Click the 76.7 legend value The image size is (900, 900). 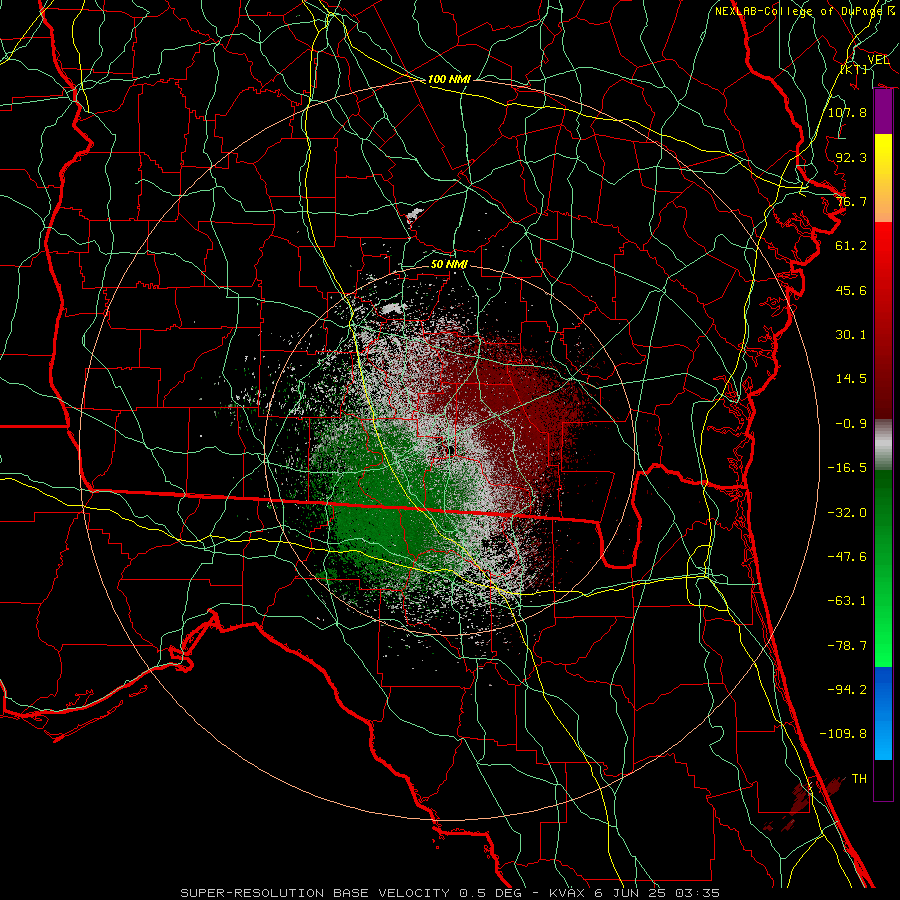click(x=851, y=201)
